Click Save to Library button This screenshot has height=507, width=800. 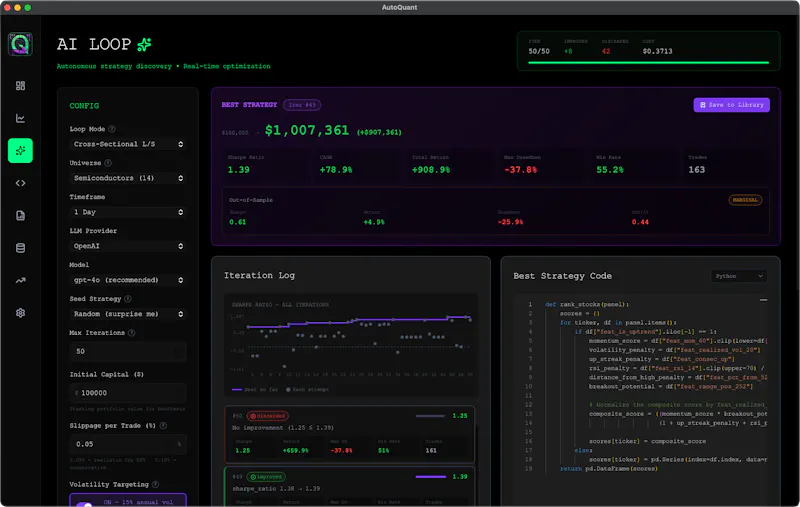[731, 105]
